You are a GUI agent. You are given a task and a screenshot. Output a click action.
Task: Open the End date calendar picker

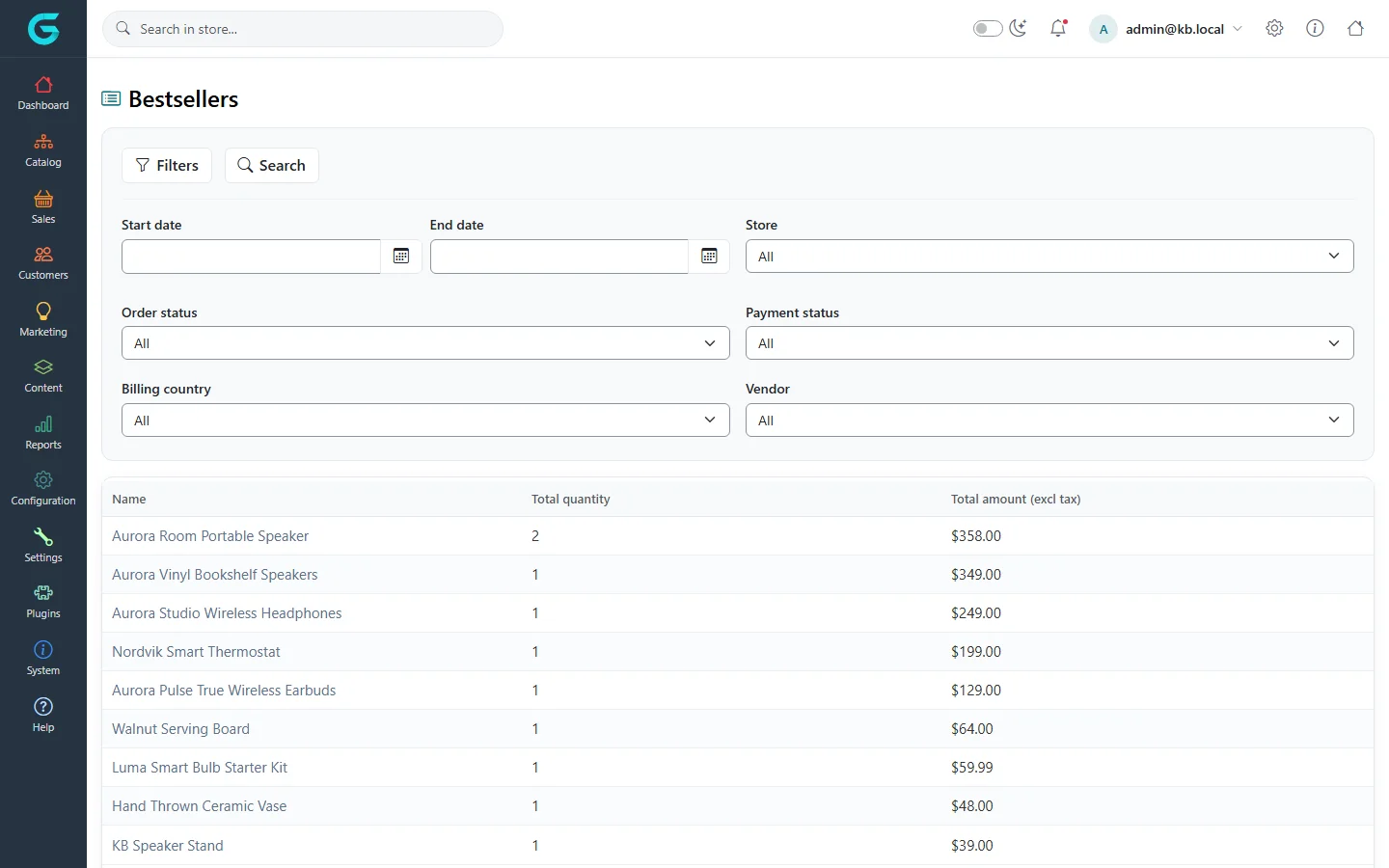[x=709, y=256]
